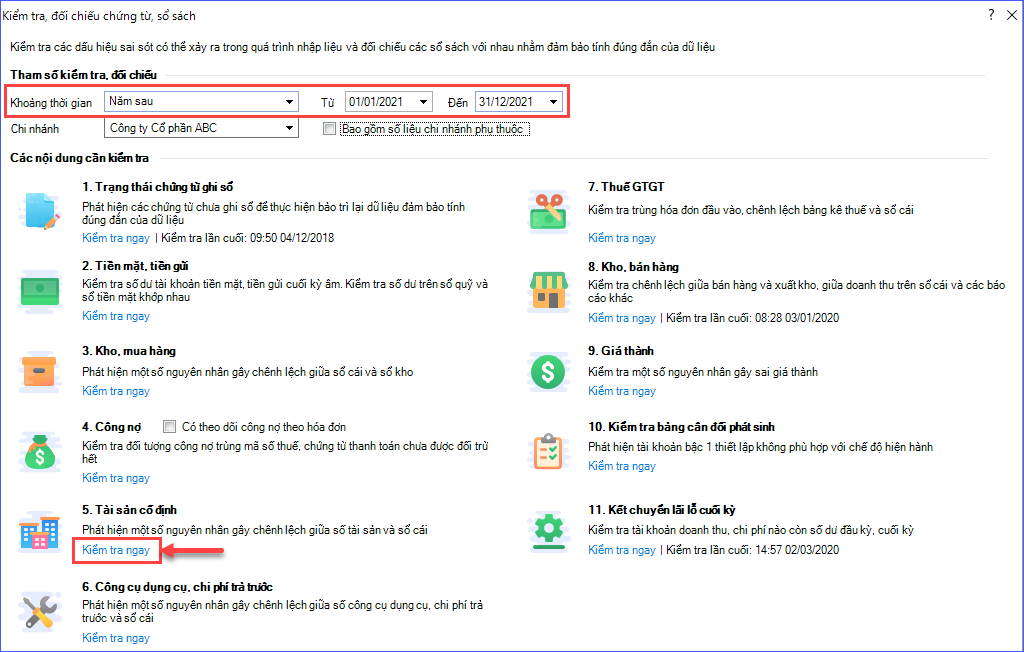Click the building icon for Tài sản cố định
Screen dimensions: 1024x652
pyautogui.click(x=39, y=530)
